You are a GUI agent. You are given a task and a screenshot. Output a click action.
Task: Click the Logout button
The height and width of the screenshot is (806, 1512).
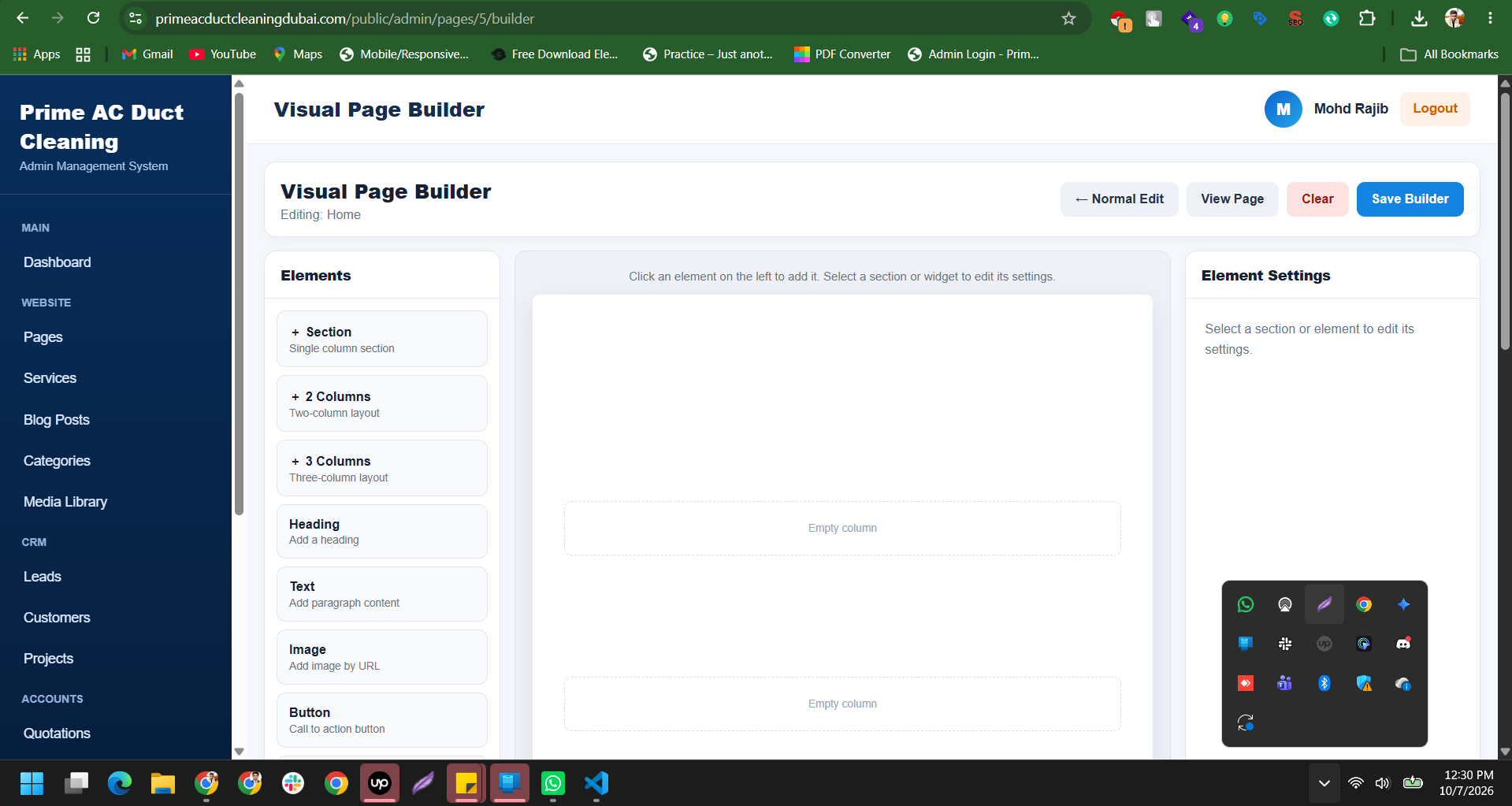click(1435, 109)
